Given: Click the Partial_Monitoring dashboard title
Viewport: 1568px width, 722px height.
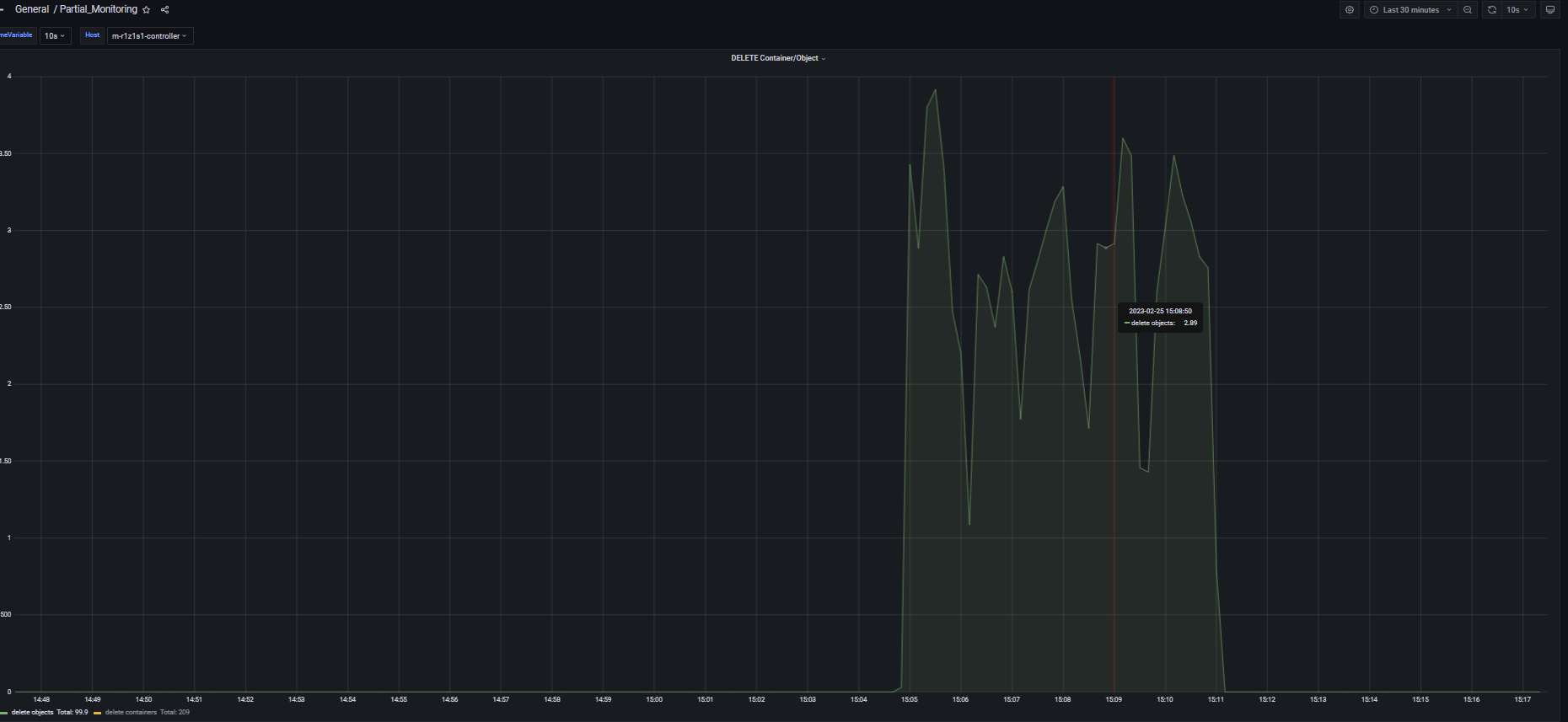Looking at the screenshot, I should 98,9.
